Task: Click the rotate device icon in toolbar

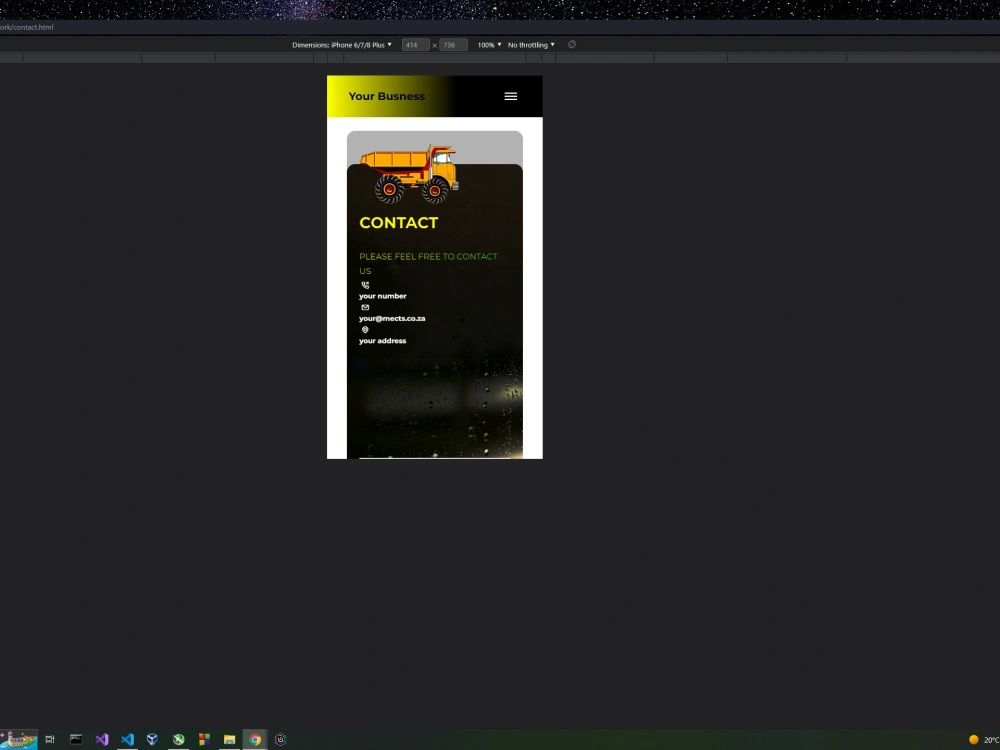Action: (x=572, y=45)
